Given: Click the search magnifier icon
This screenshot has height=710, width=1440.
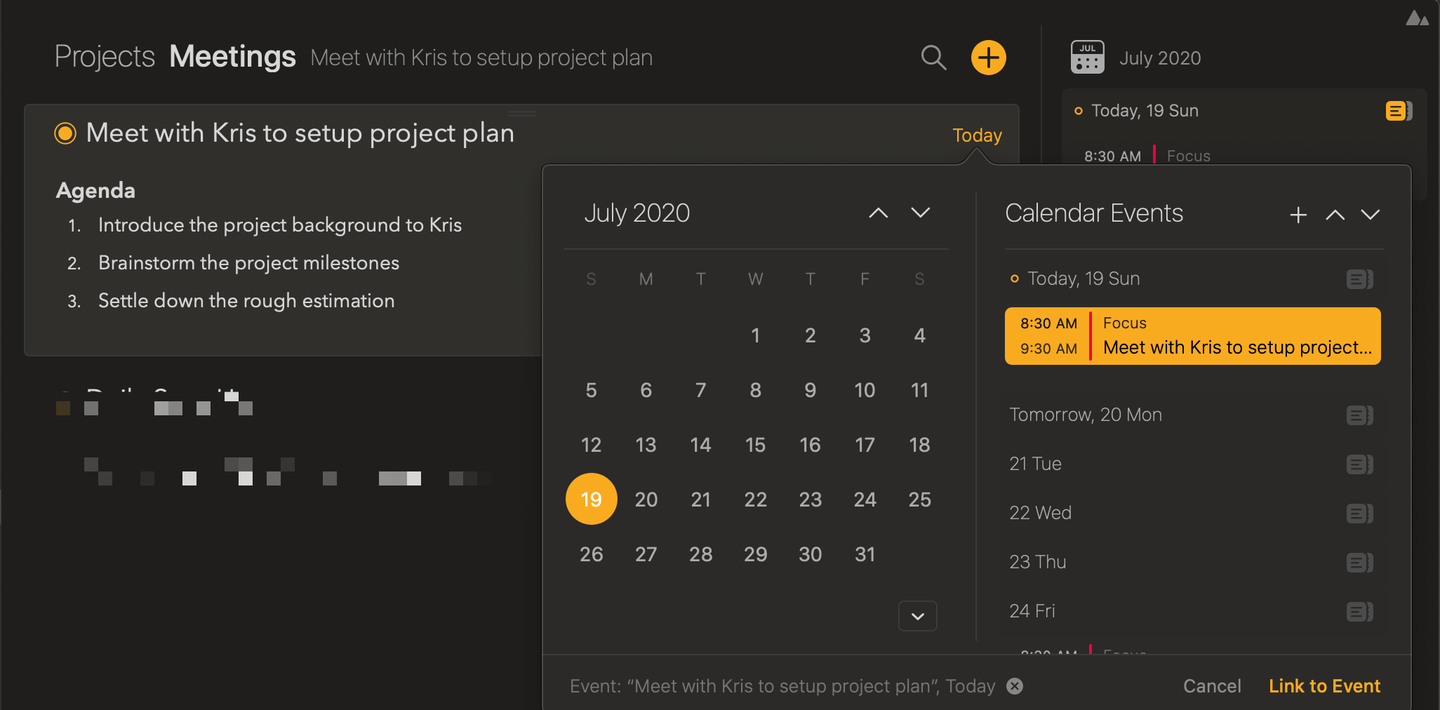Looking at the screenshot, I should coord(933,58).
